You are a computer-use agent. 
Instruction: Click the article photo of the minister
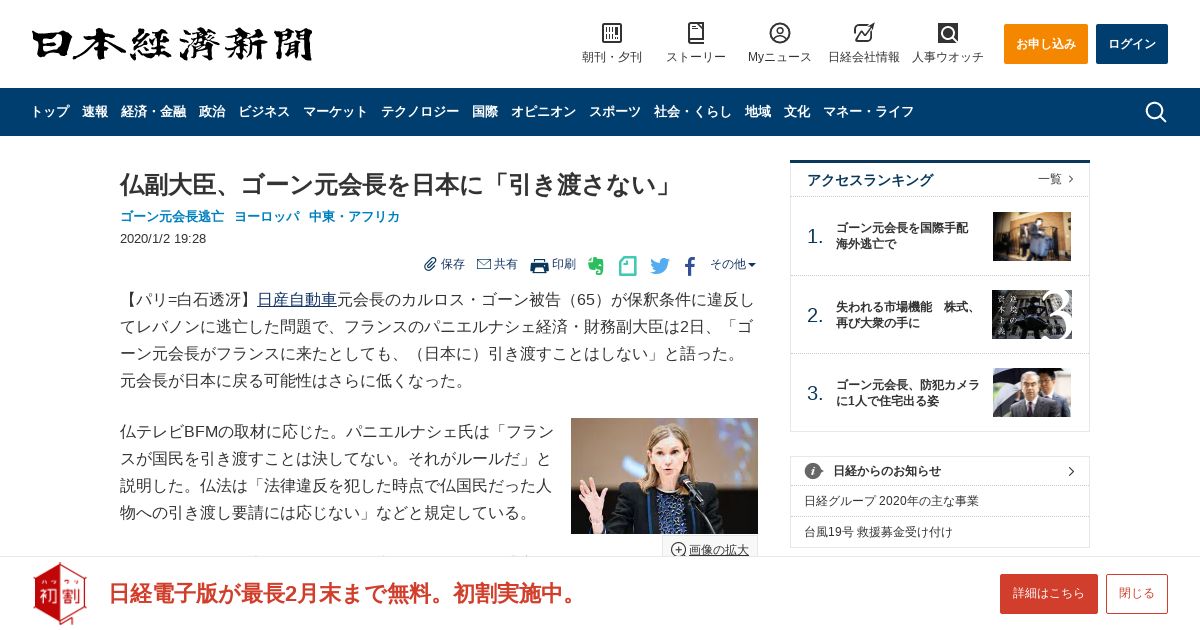coord(664,476)
